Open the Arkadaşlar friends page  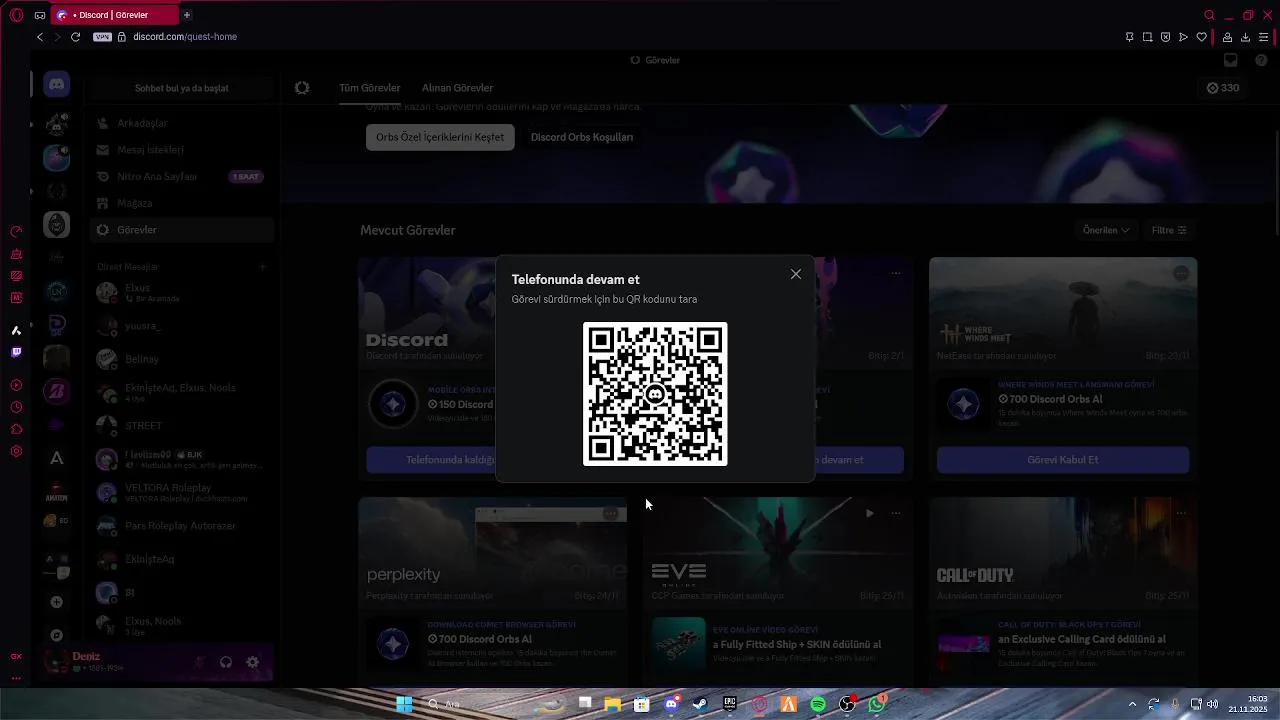[181, 123]
